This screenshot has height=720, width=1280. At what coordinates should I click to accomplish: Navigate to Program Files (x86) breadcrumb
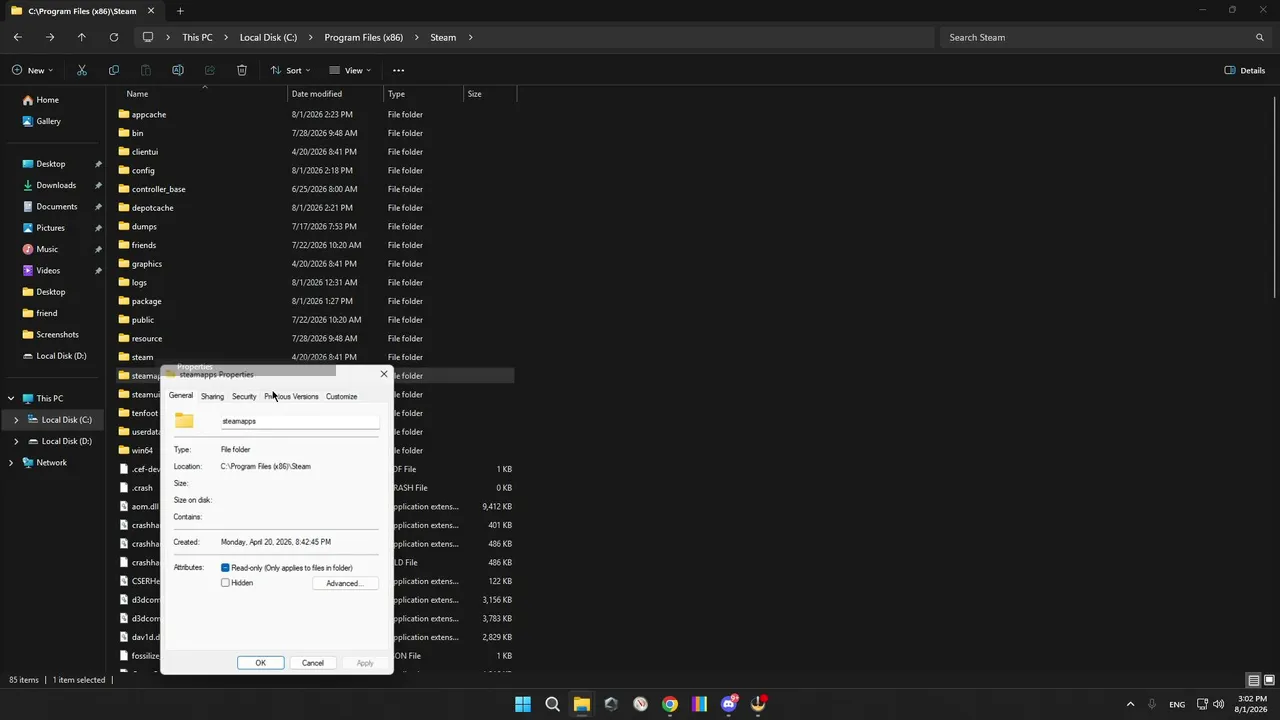(364, 37)
